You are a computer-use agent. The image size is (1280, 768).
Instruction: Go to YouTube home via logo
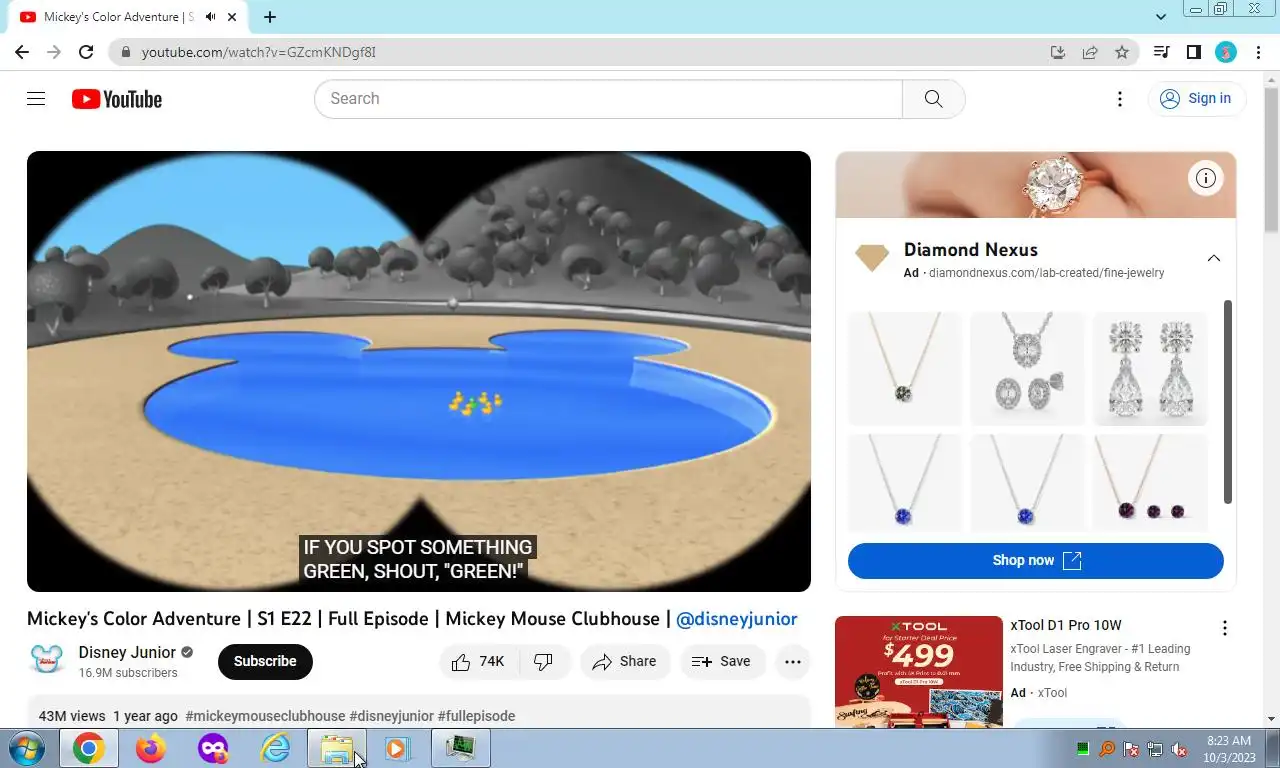(x=117, y=99)
